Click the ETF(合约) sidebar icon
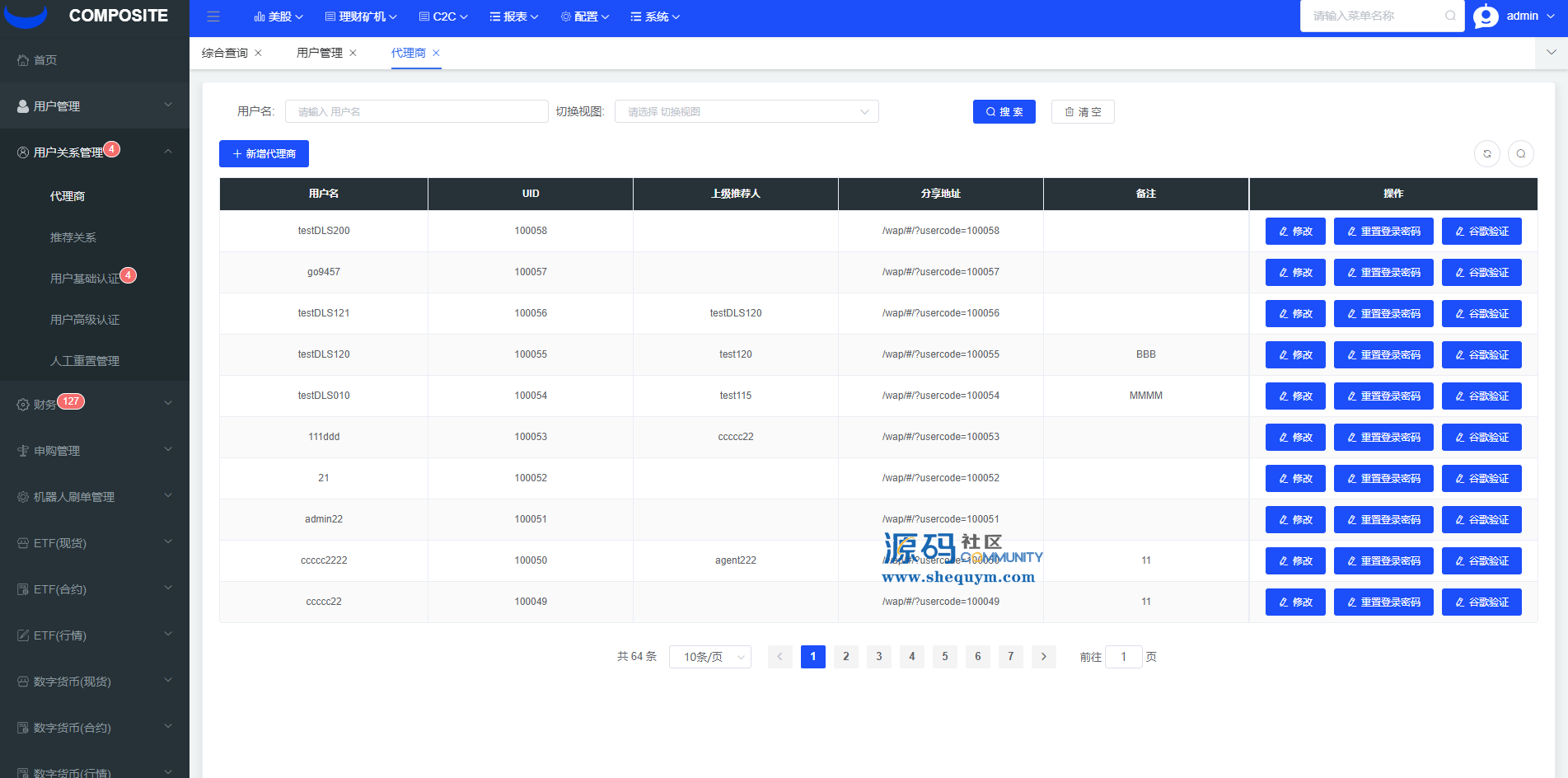The width and height of the screenshot is (1568, 778). pos(23,589)
